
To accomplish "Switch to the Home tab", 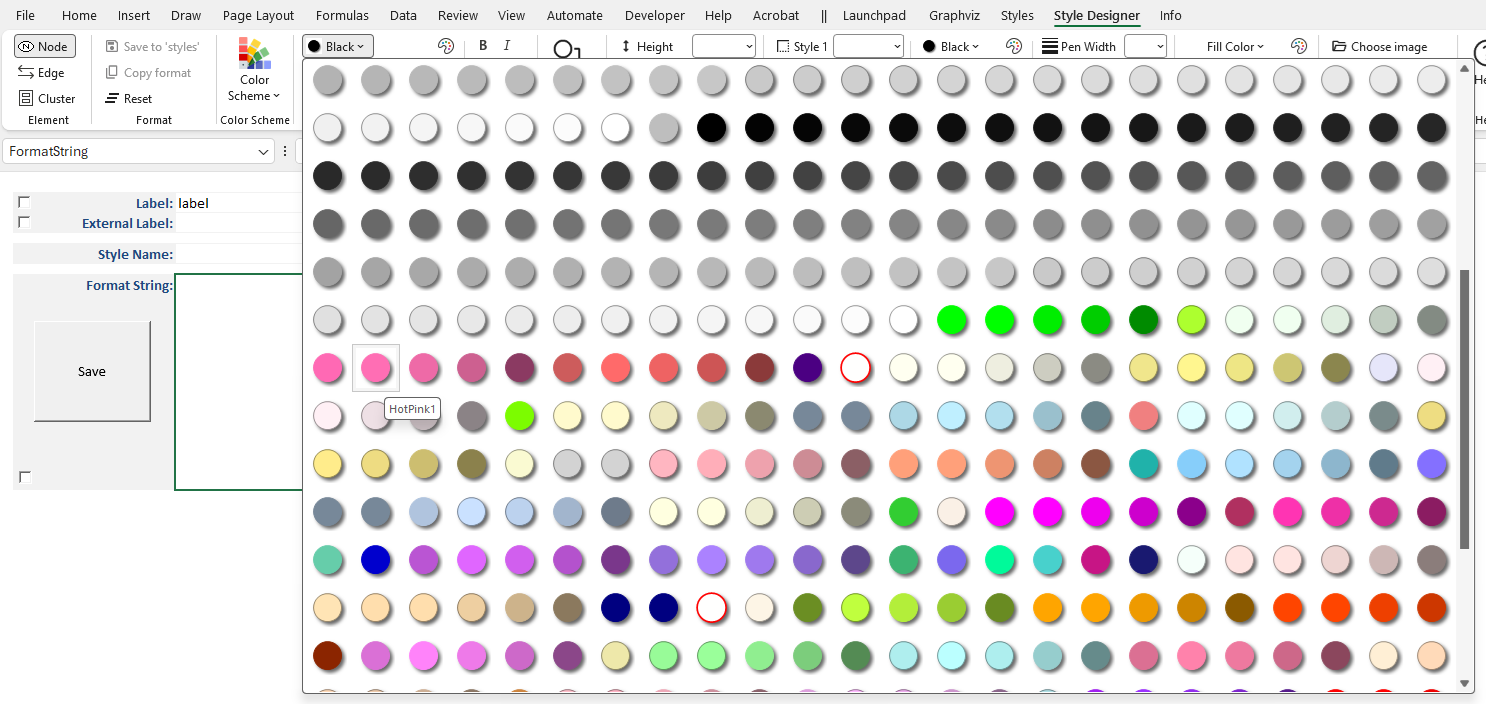I will (79, 15).
